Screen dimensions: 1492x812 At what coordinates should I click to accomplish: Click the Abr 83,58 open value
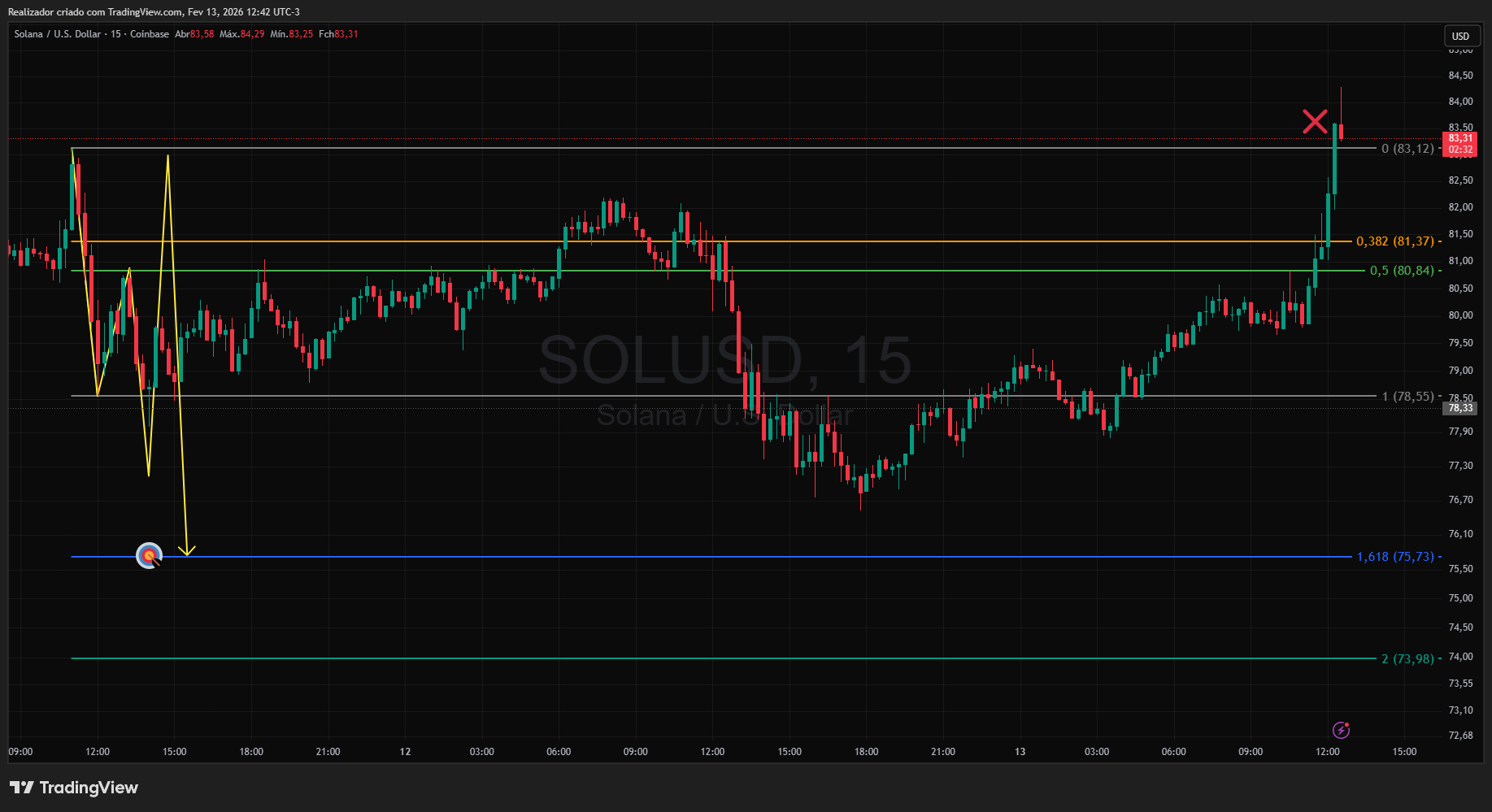click(x=194, y=34)
